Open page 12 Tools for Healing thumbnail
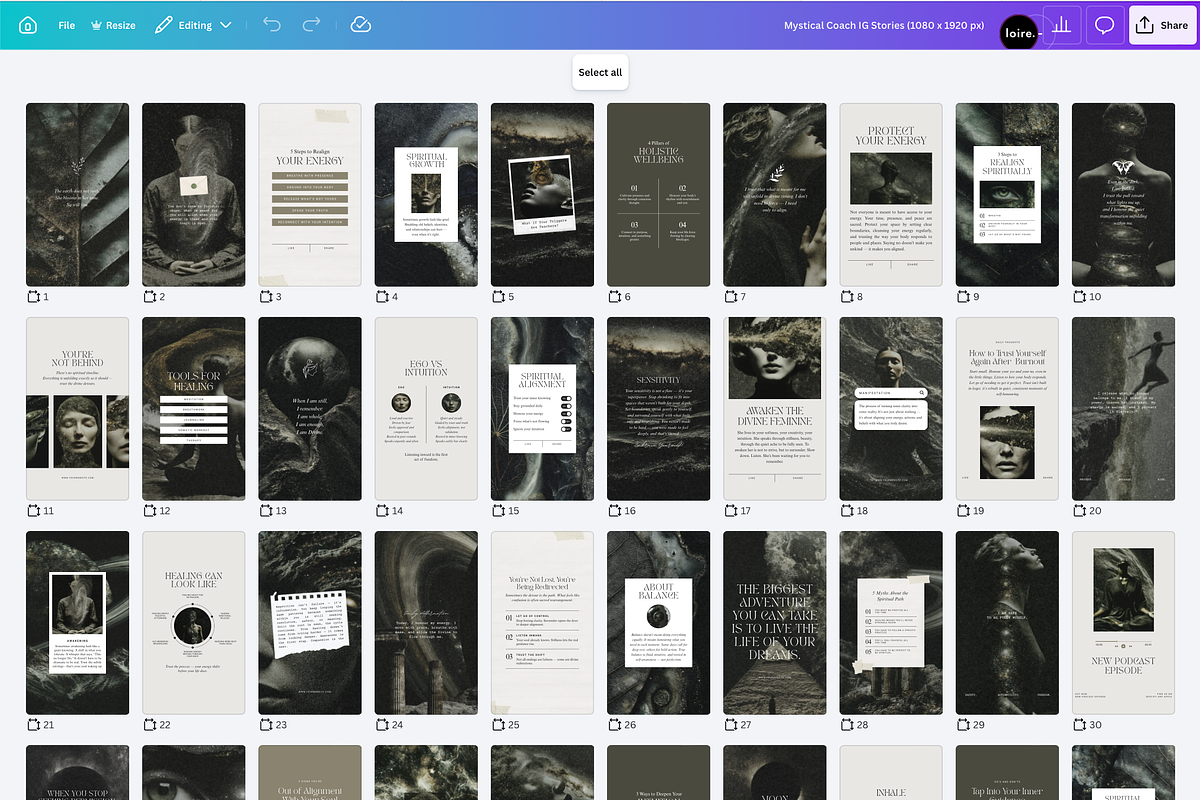 [193, 408]
